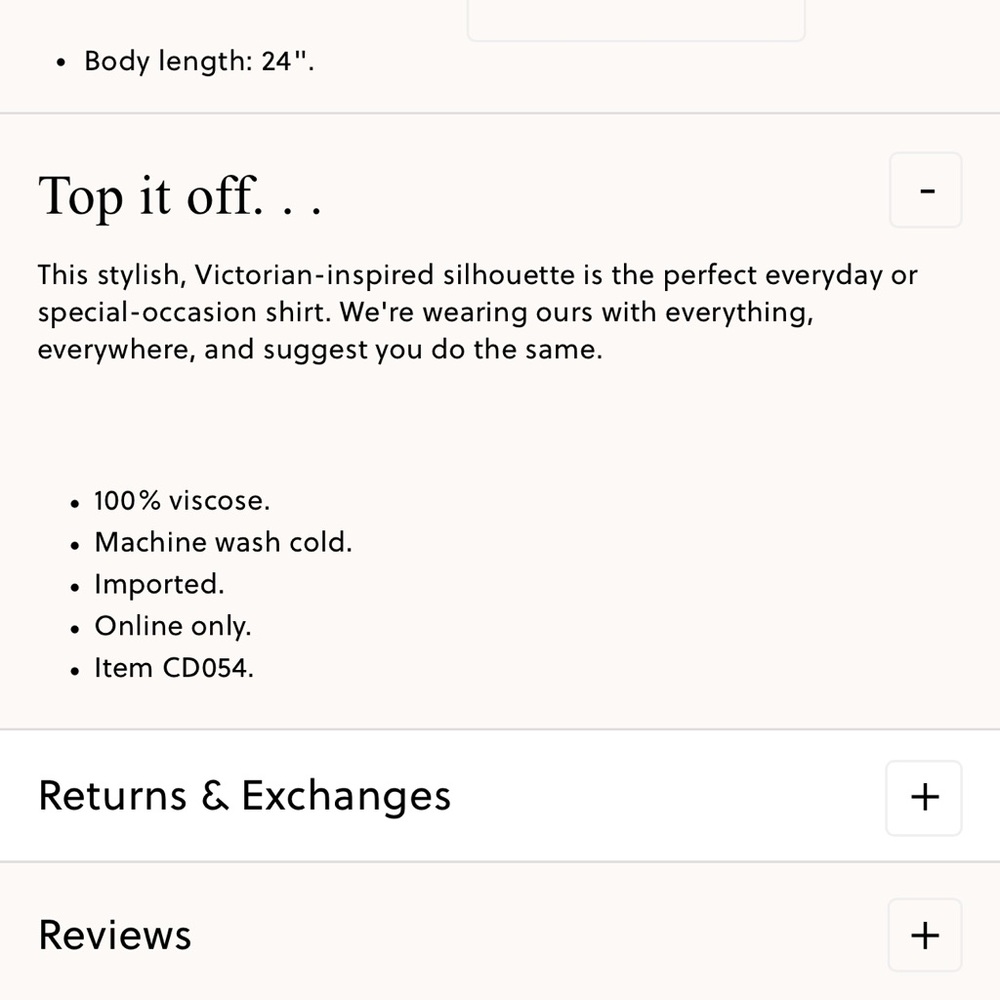Collapse the Top it off section with the minus icon
1000x1000 pixels.
[925, 190]
